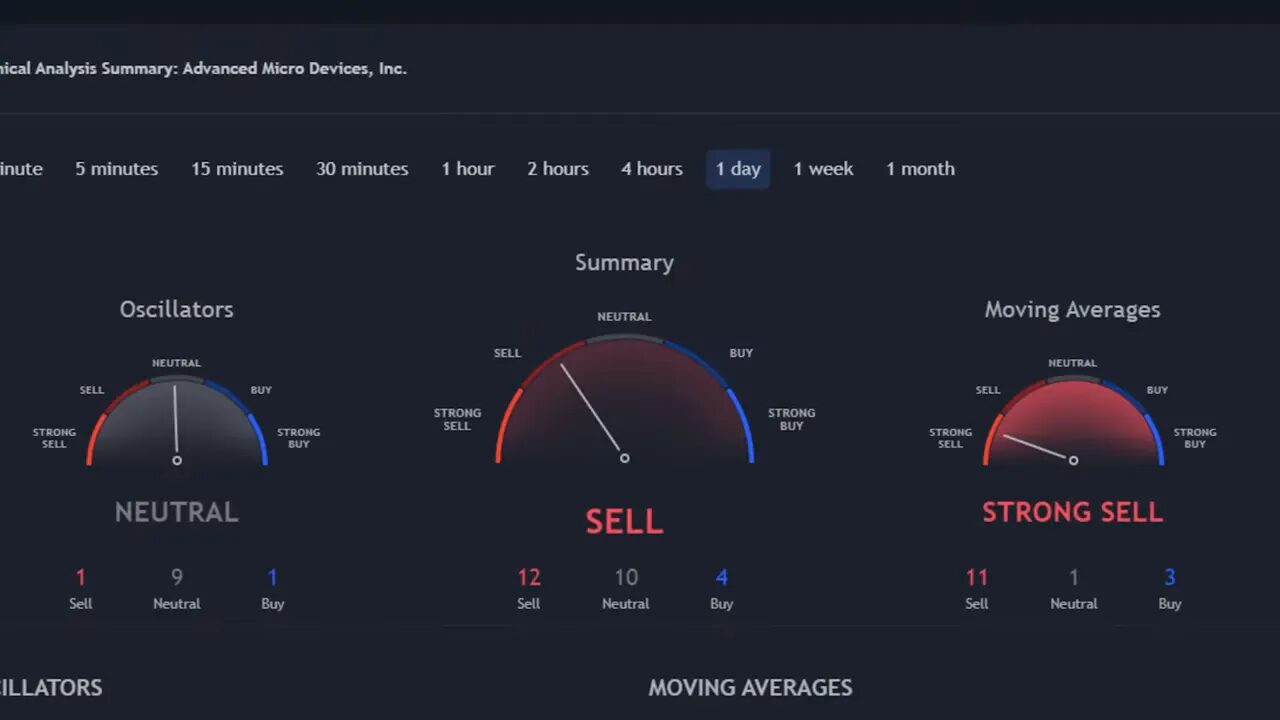Click the Summary SELL gauge
Screen dimensions: 1280x720
tap(624, 400)
